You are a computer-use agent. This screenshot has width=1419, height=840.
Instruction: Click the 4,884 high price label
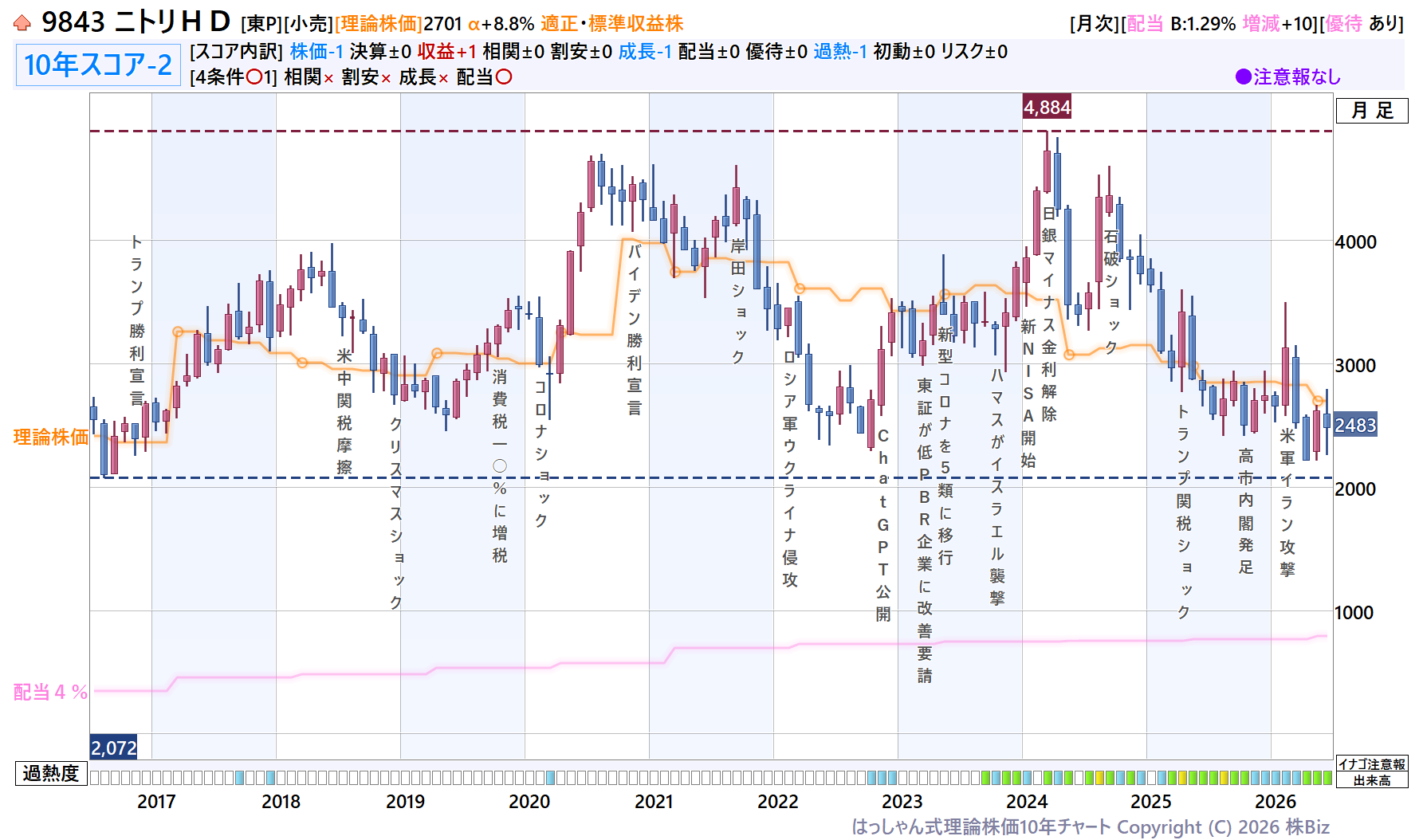click(x=1047, y=107)
